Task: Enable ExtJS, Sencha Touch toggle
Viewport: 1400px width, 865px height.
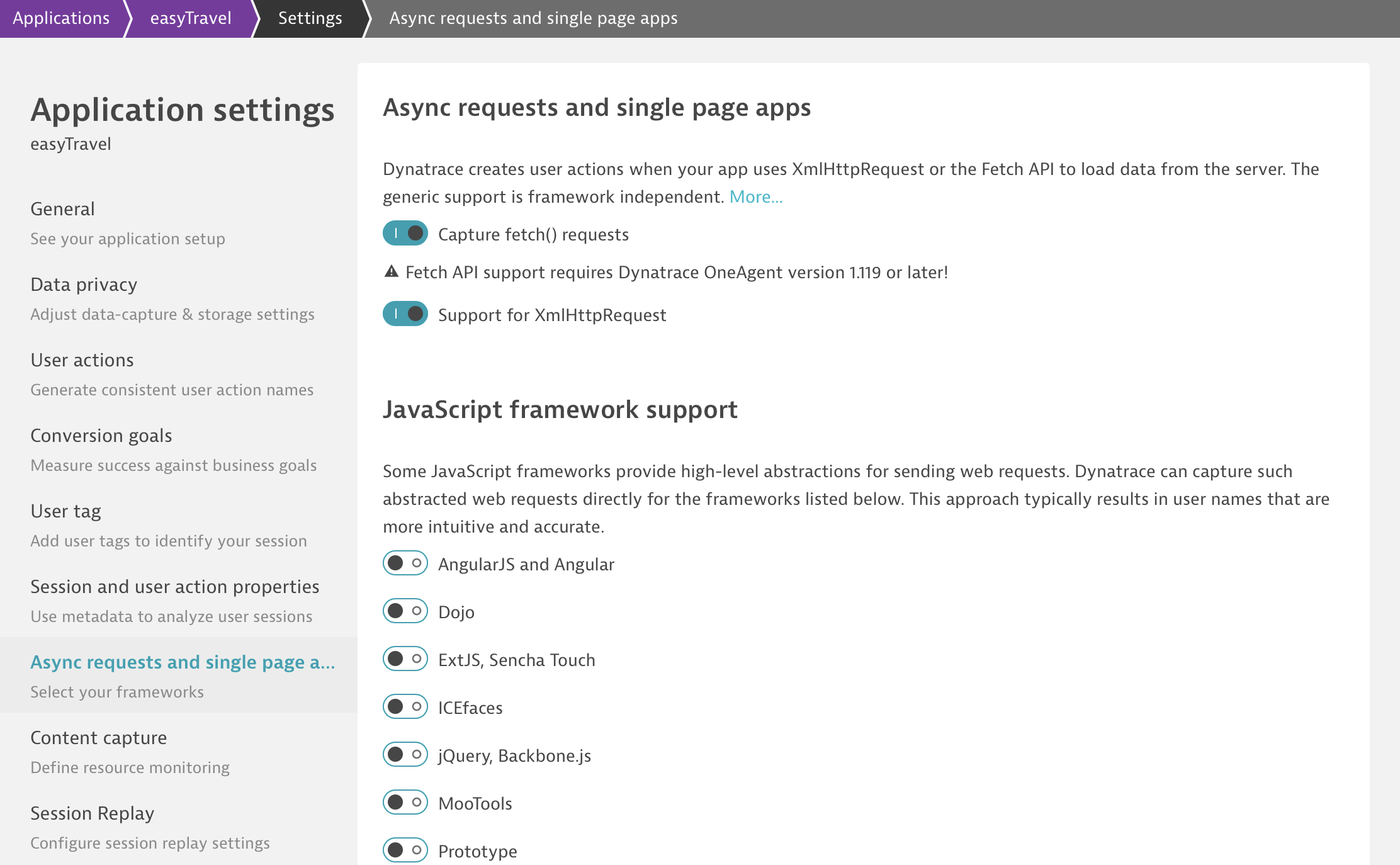Action: (x=405, y=659)
